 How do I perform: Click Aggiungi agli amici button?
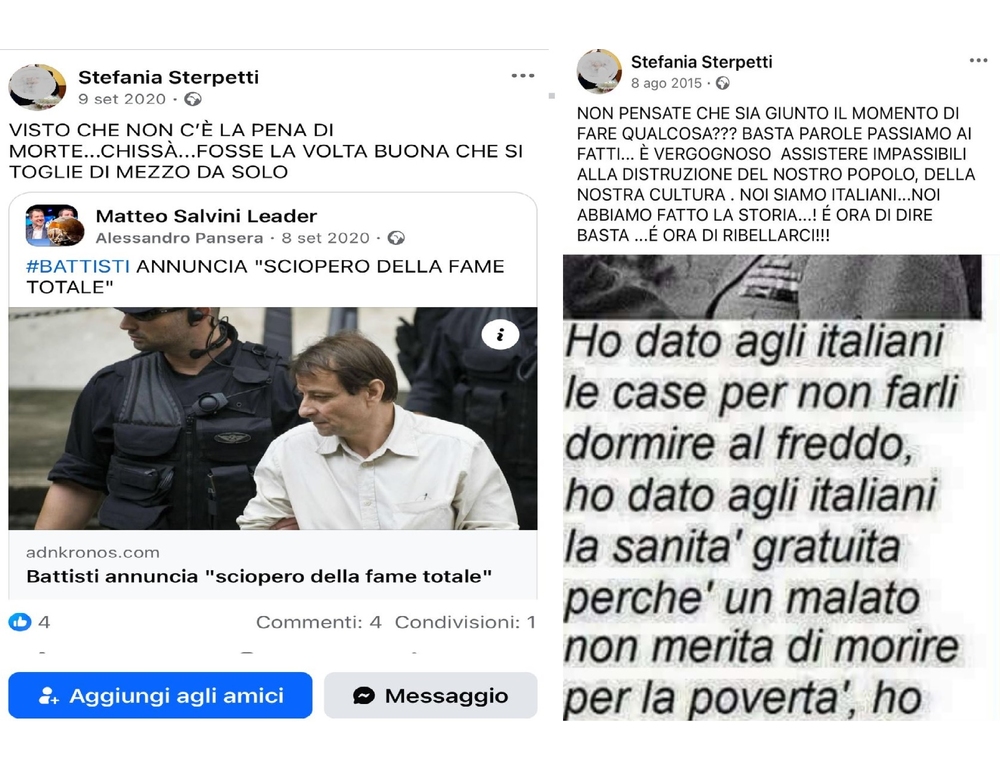(160, 695)
